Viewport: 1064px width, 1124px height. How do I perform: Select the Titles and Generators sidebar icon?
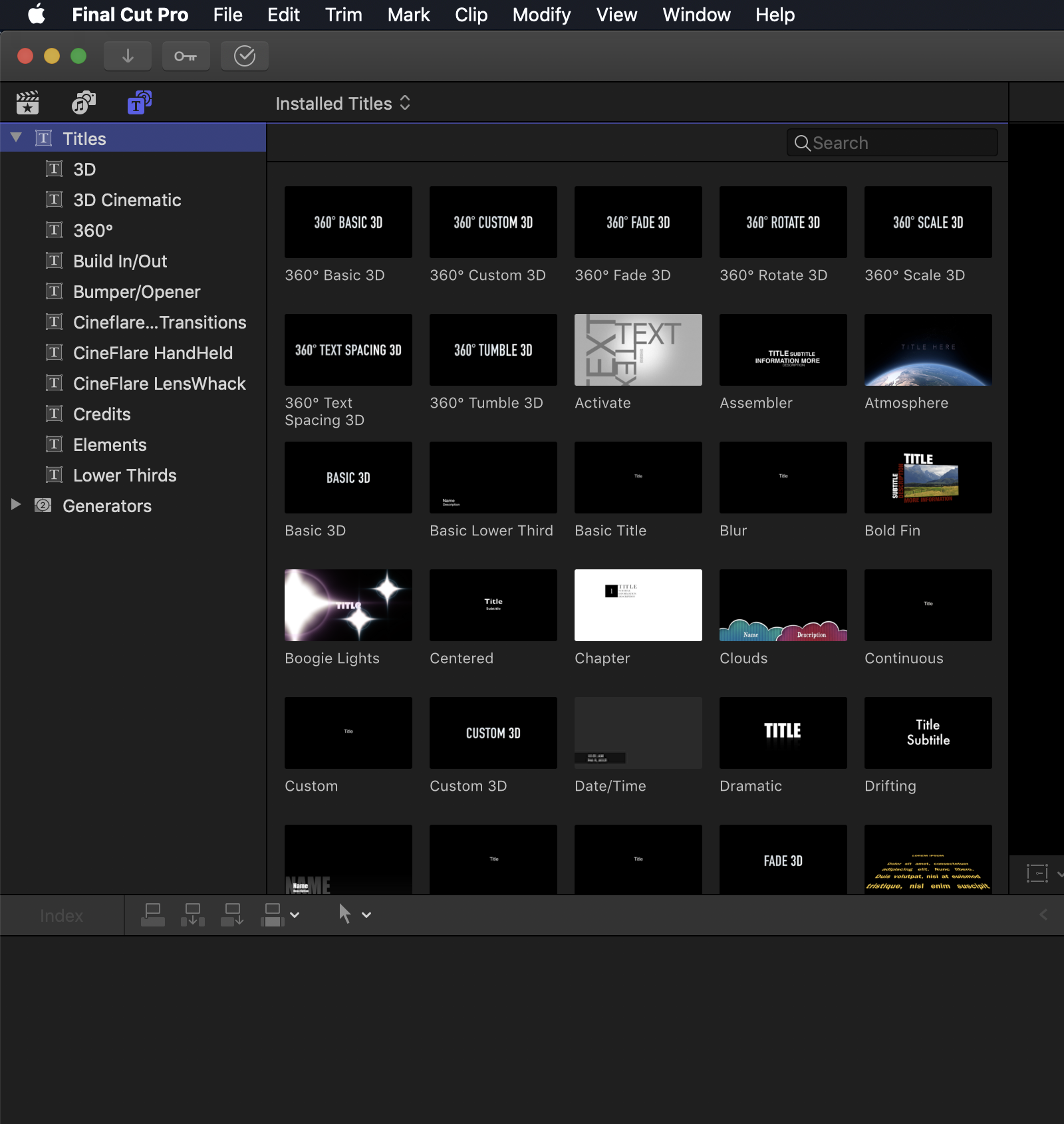pyautogui.click(x=140, y=103)
